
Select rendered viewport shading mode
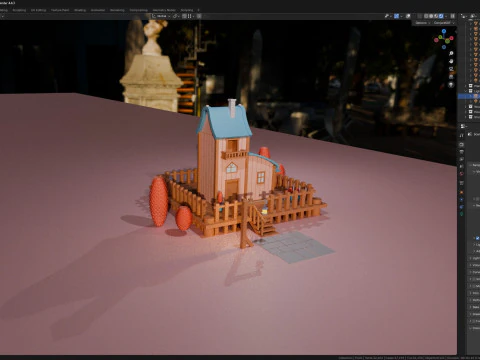(x=441, y=16)
